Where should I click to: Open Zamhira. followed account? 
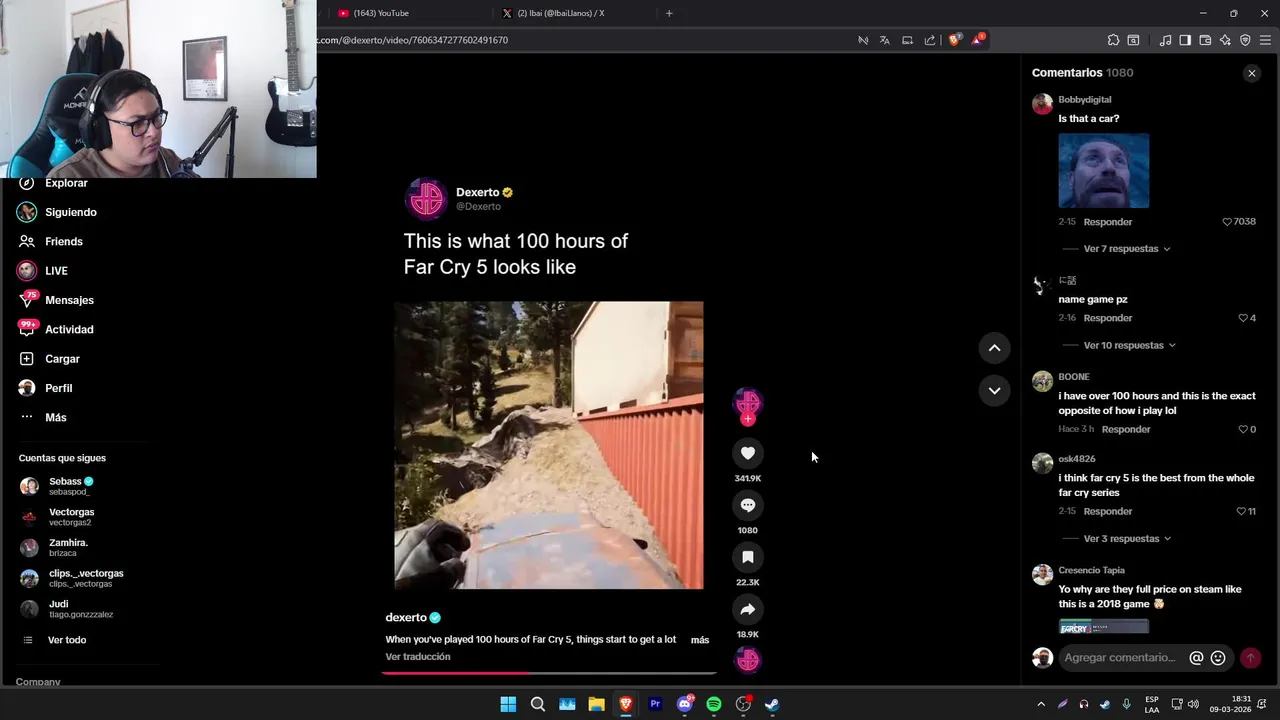tap(68, 547)
